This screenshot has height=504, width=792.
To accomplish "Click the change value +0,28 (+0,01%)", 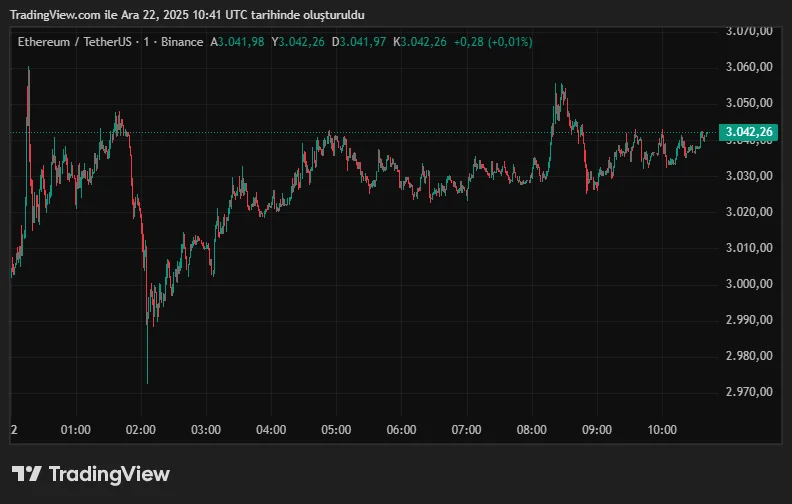I will pos(493,42).
